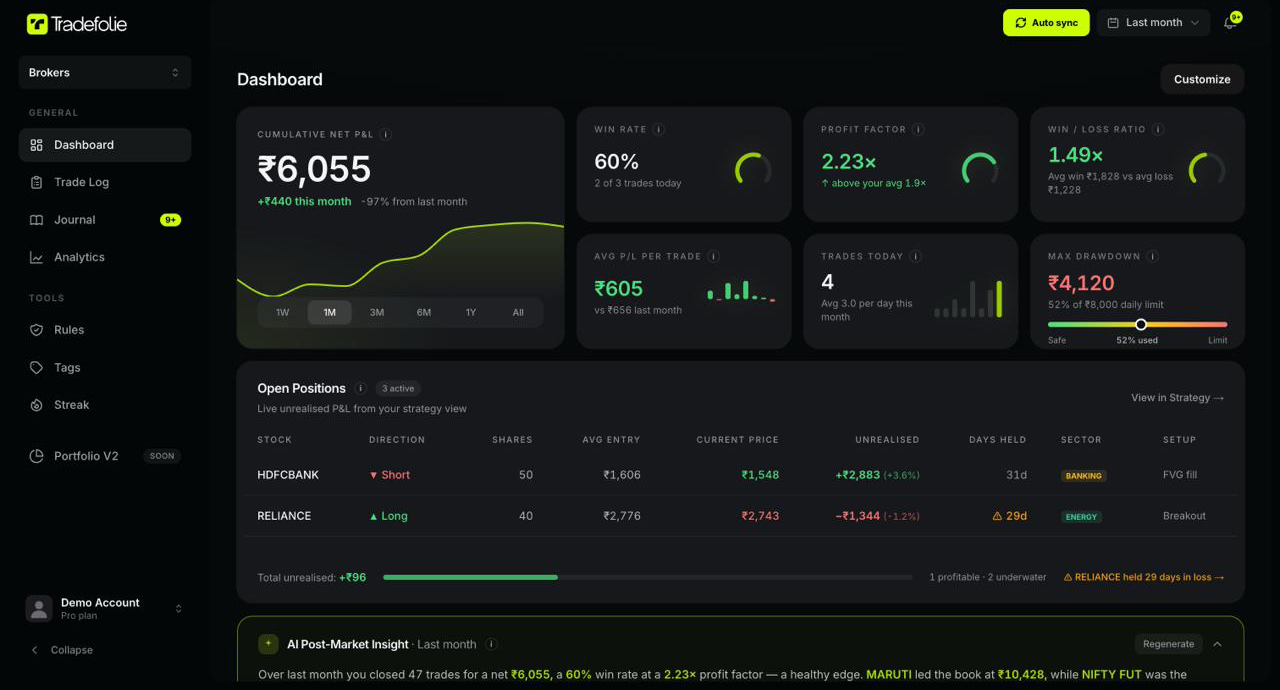Click the DAYS HELD column header
Viewport: 1280px width, 690px height.
(998, 440)
